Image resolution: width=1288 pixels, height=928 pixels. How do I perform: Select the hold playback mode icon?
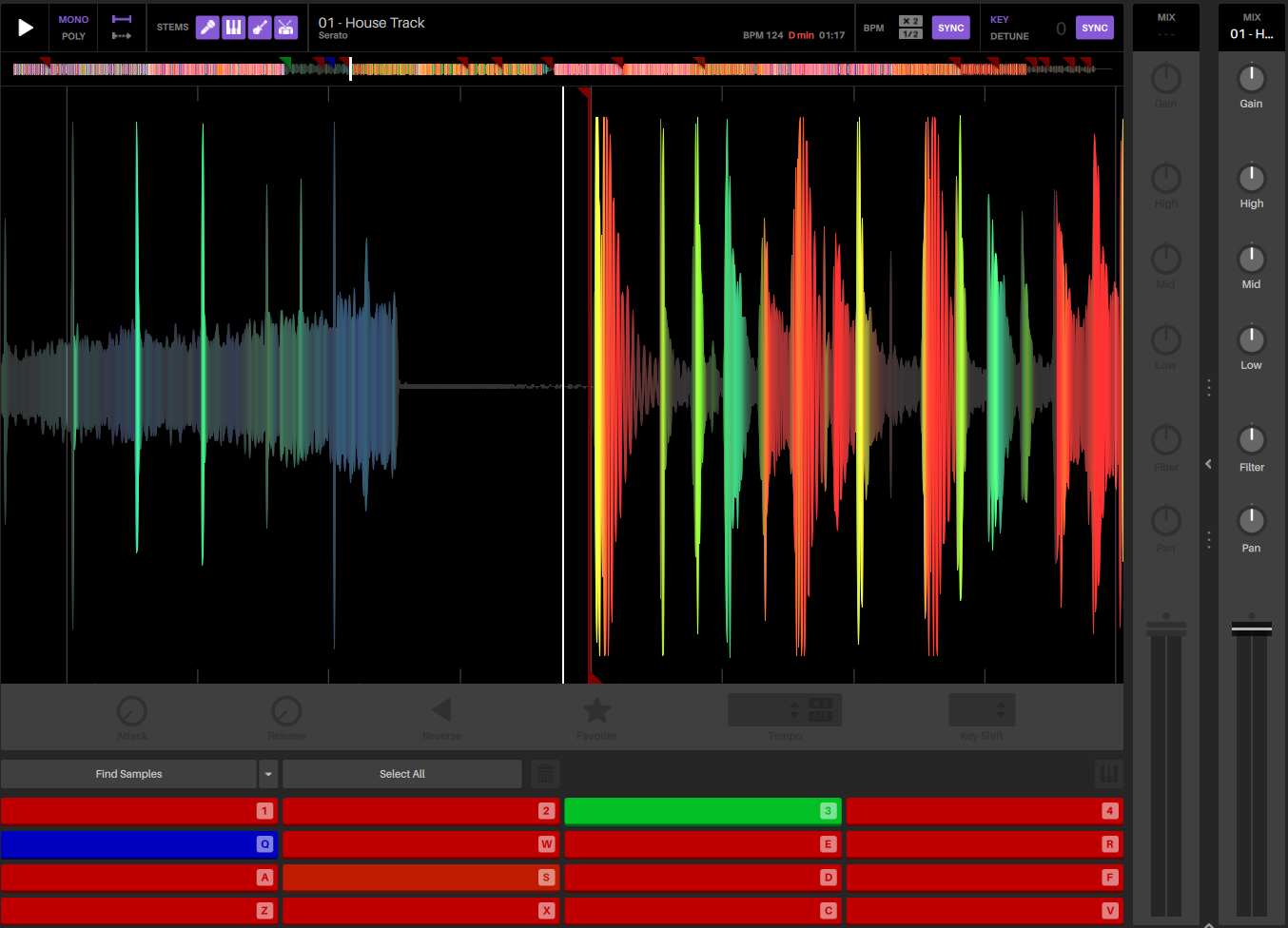[122, 19]
